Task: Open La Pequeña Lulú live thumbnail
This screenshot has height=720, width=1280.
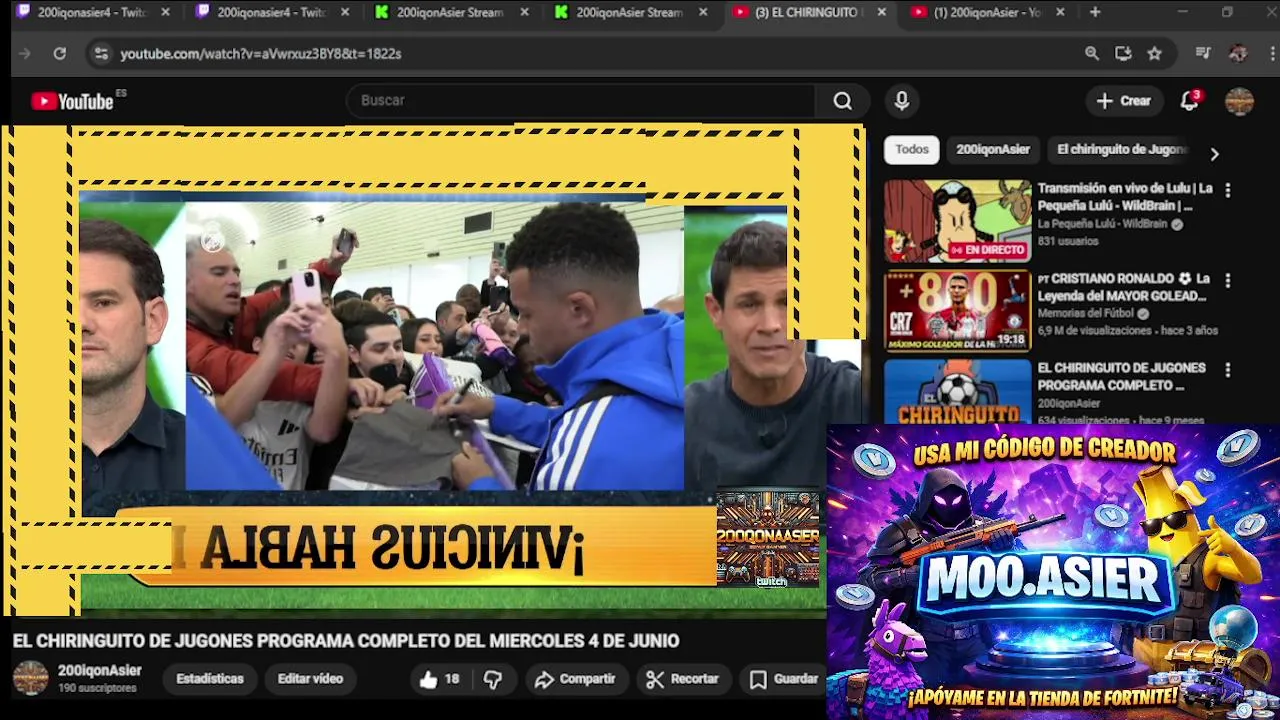Action: (957, 221)
